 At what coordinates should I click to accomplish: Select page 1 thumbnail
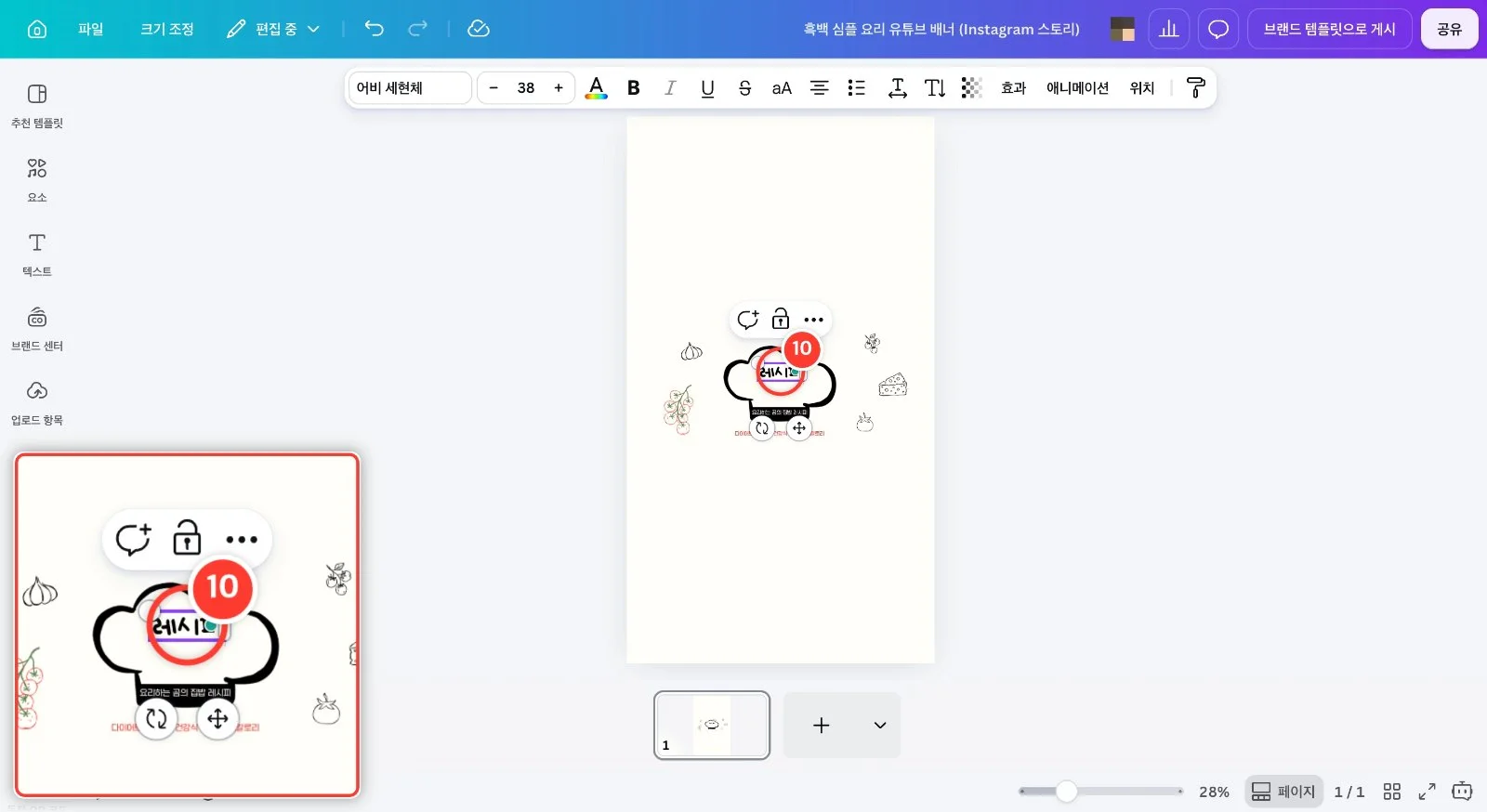click(712, 725)
